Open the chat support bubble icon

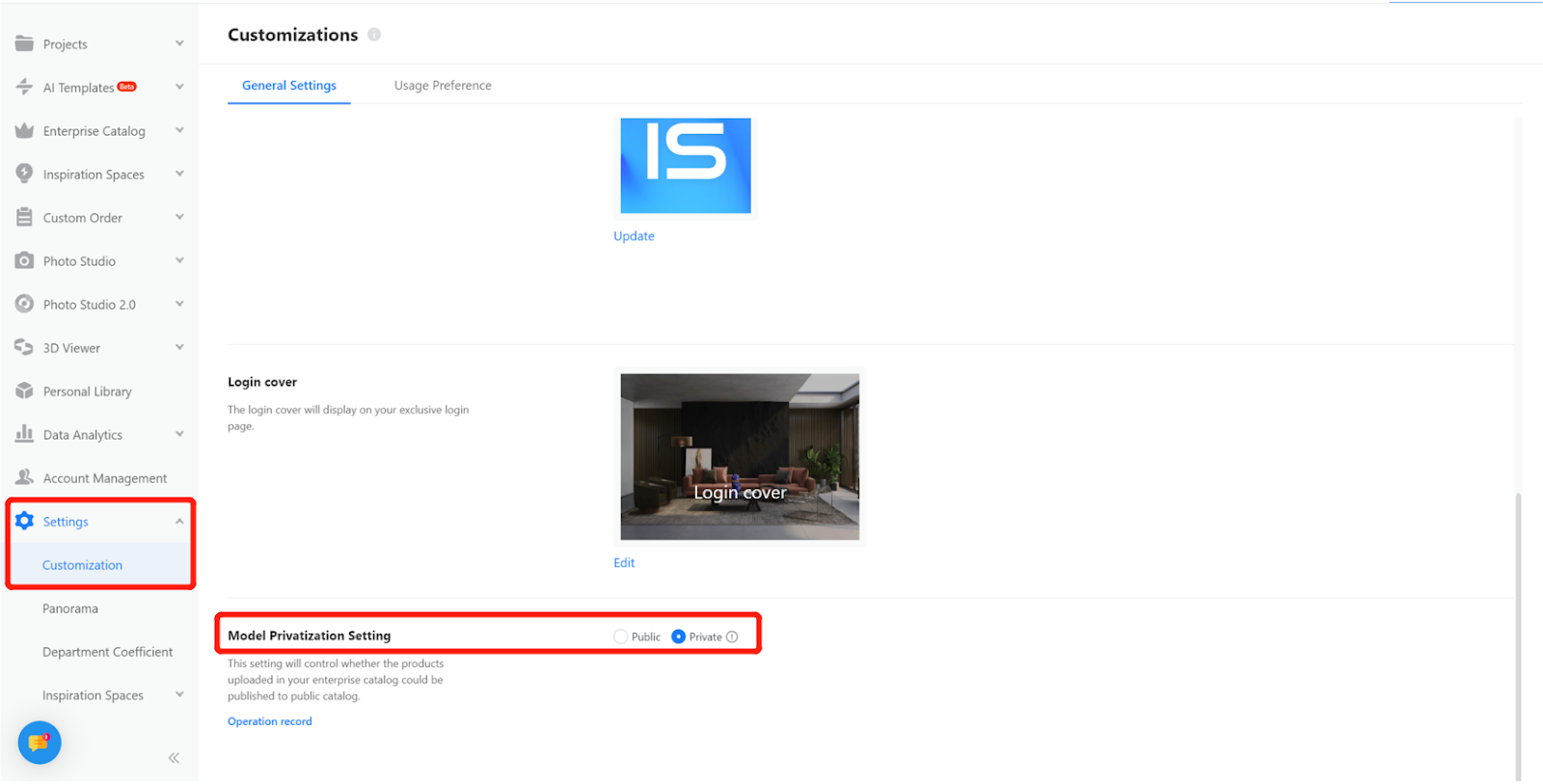coord(40,743)
